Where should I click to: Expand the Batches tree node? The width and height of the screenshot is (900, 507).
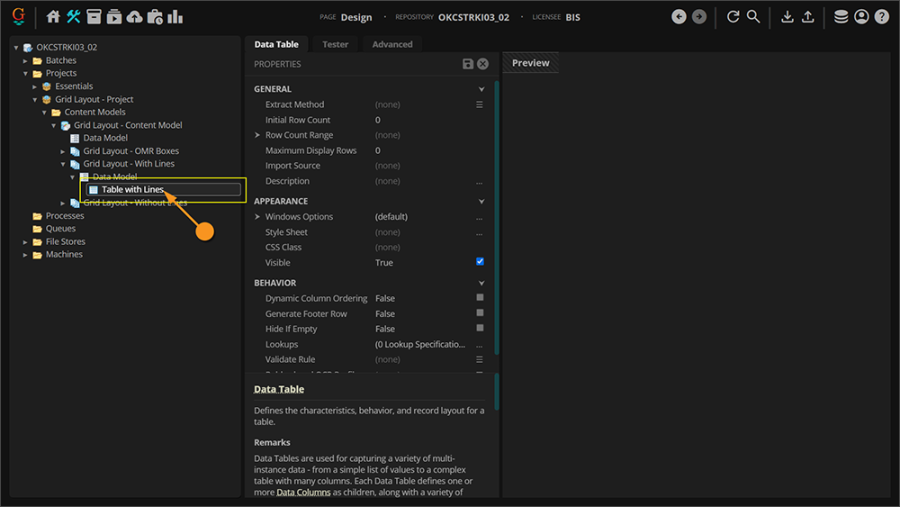point(26,61)
